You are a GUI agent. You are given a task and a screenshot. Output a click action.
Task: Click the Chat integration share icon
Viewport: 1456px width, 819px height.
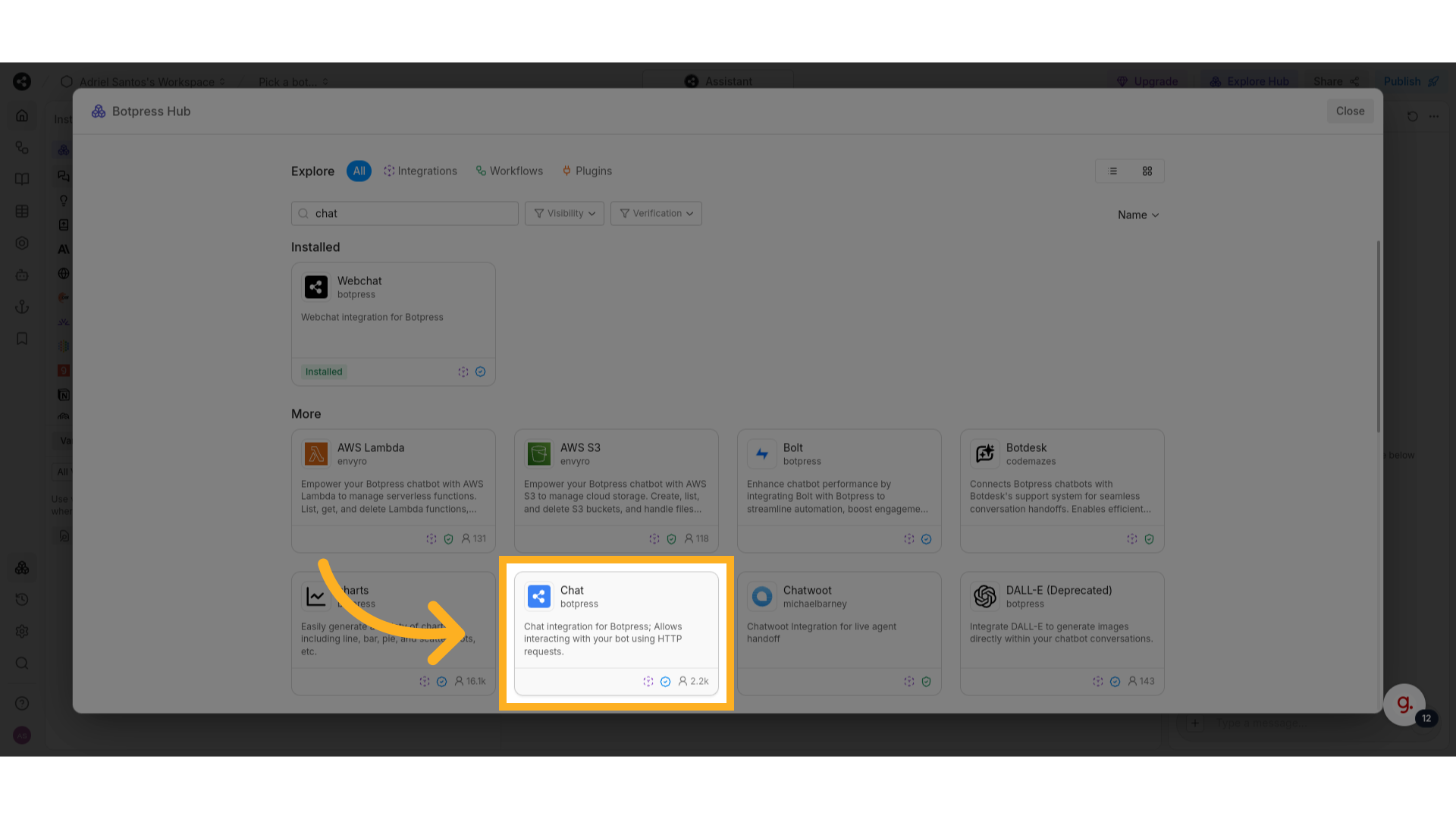[539, 596]
